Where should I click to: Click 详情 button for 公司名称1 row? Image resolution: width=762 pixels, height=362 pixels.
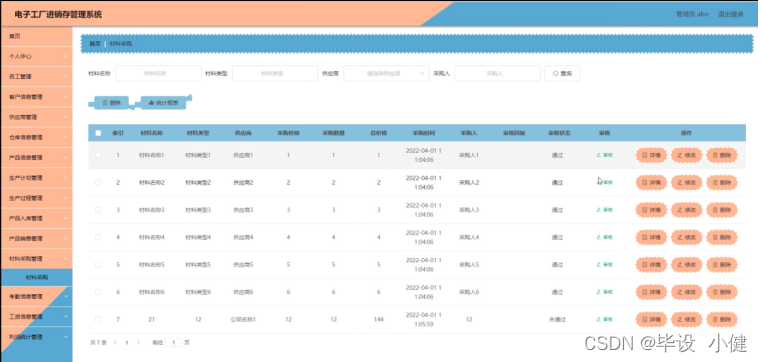point(651,320)
